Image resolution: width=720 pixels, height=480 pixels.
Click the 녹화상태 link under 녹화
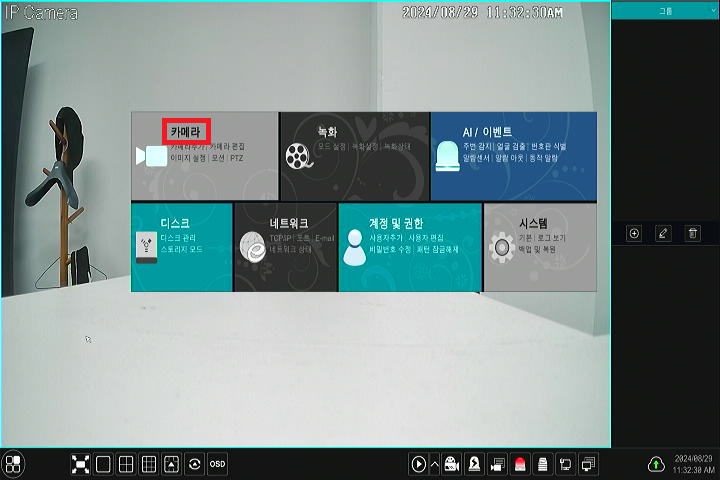[397, 147]
